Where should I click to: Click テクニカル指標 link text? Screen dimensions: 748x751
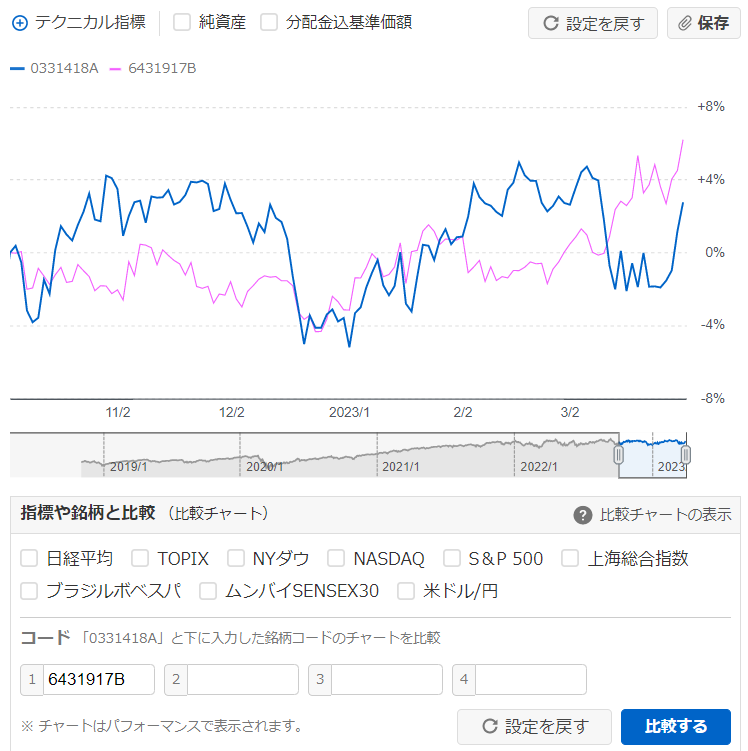[91, 22]
